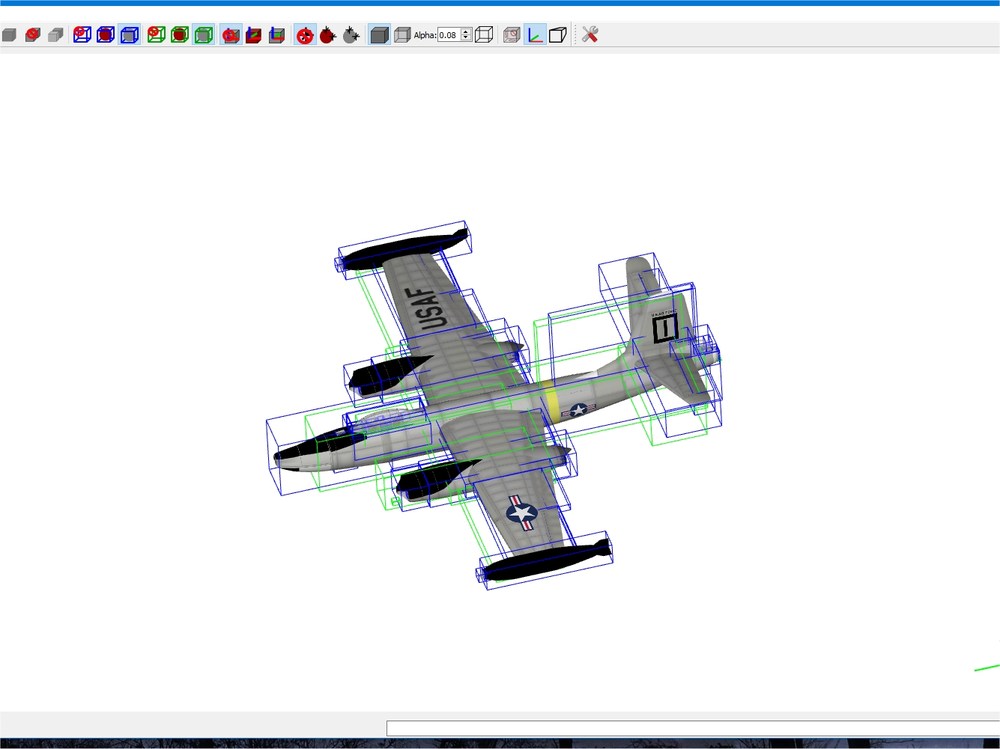Open the wrench and screwdriver settings tool
This screenshot has width=1000, height=749.
click(590, 34)
